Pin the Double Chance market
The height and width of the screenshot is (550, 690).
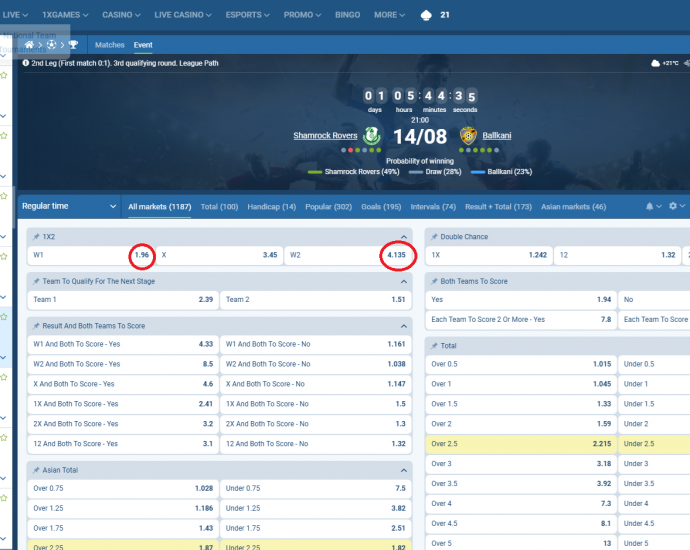point(434,237)
